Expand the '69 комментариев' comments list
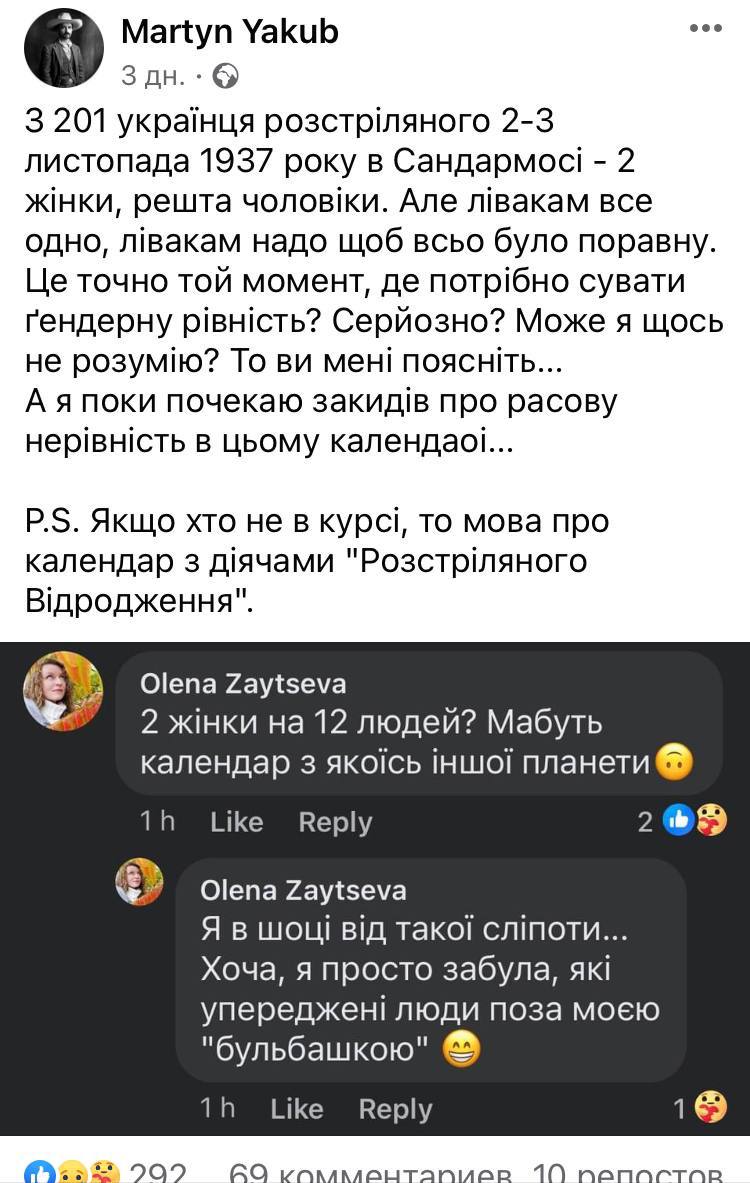750x1183 pixels. pos(372,1174)
